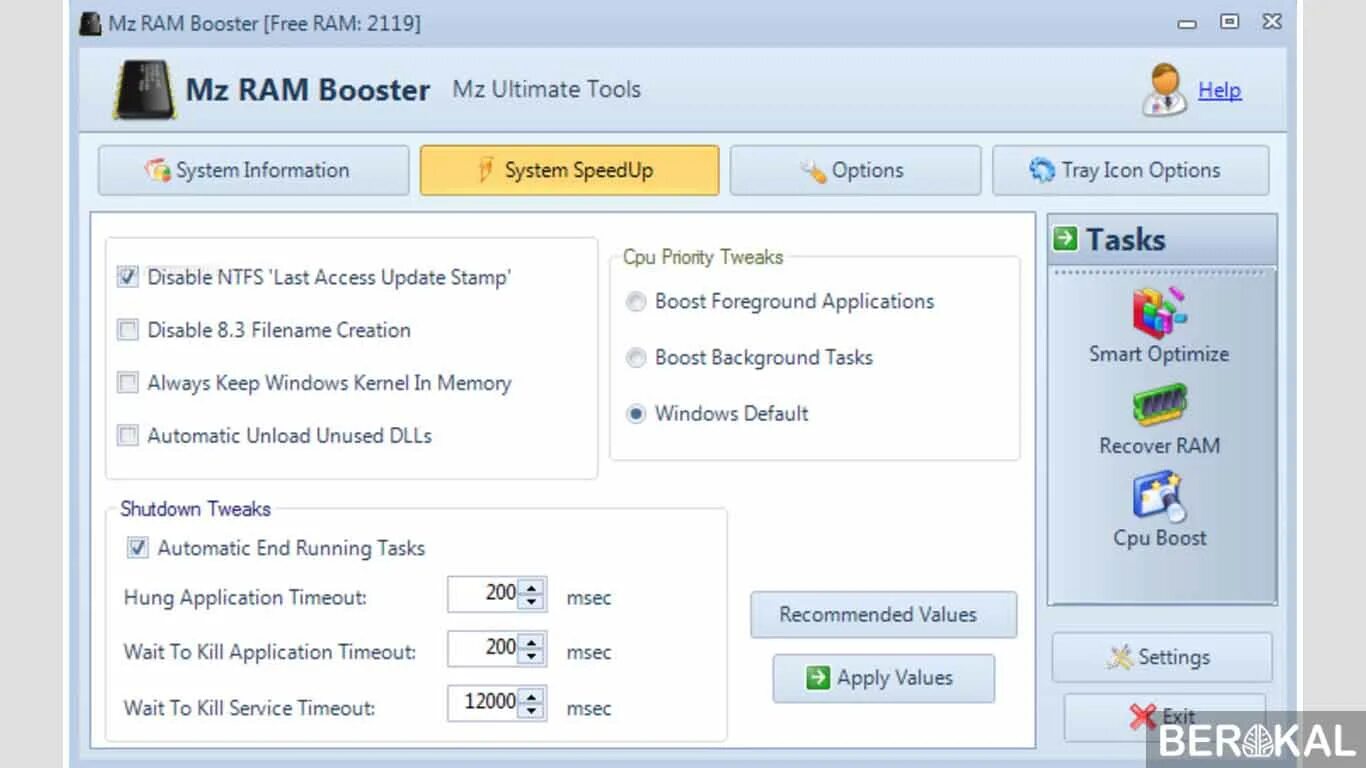Click the Smart Optimize icon
This screenshot has width=1366, height=768.
click(1159, 311)
